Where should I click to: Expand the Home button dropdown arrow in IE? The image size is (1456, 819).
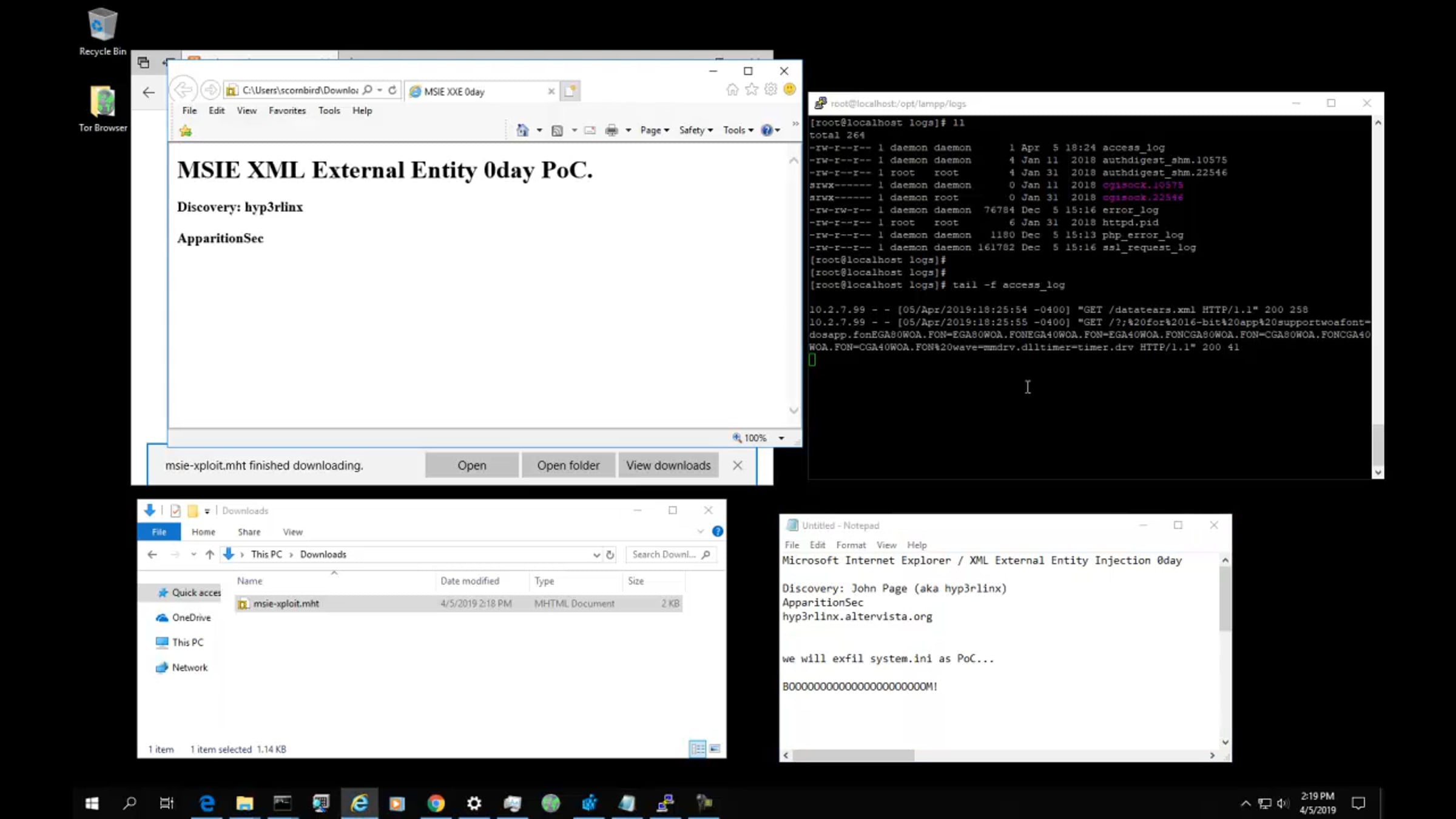click(x=539, y=130)
